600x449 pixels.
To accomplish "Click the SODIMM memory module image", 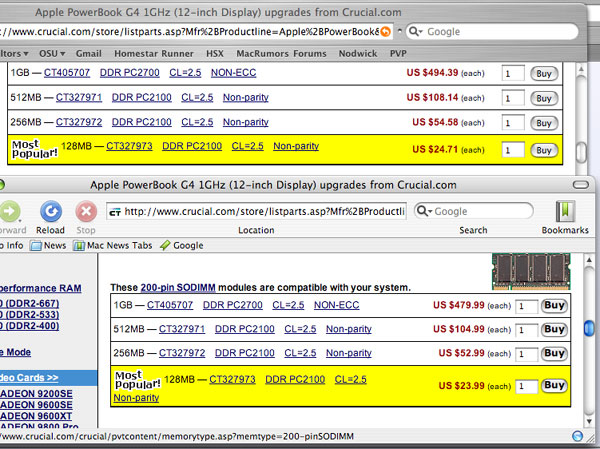I will point(531,271).
